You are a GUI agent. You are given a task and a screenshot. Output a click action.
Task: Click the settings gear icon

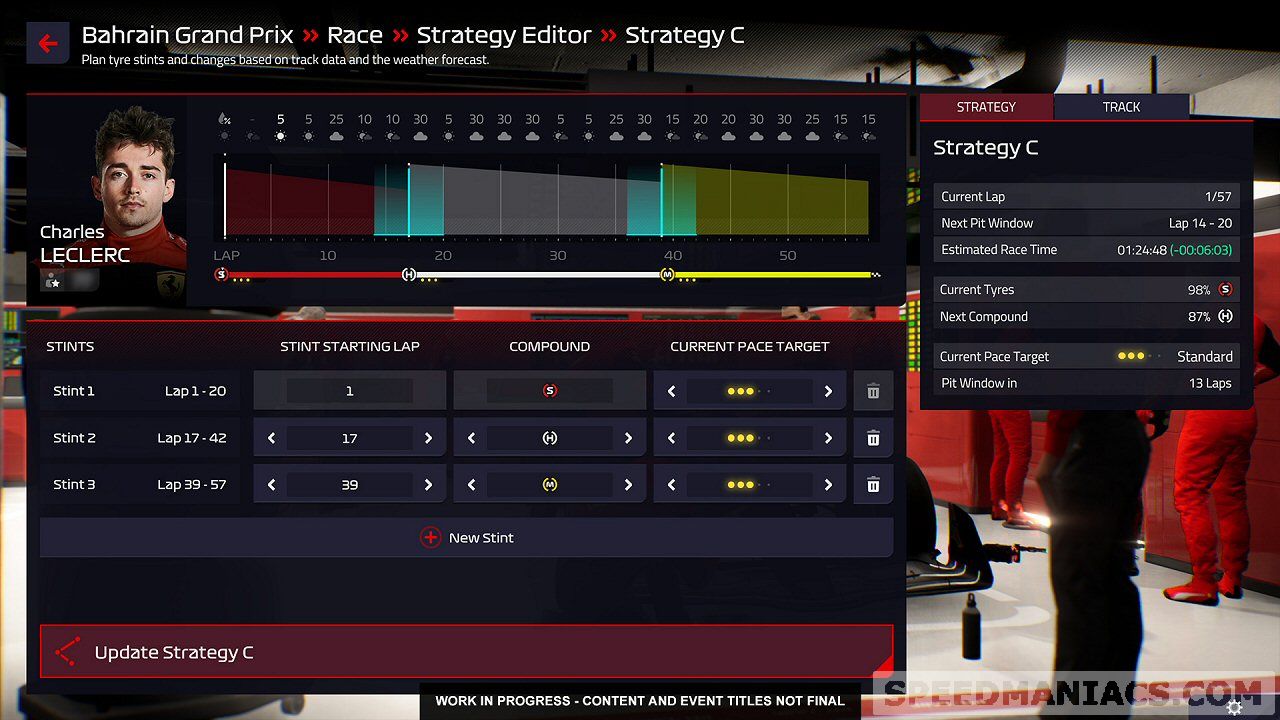tap(1235, 707)
